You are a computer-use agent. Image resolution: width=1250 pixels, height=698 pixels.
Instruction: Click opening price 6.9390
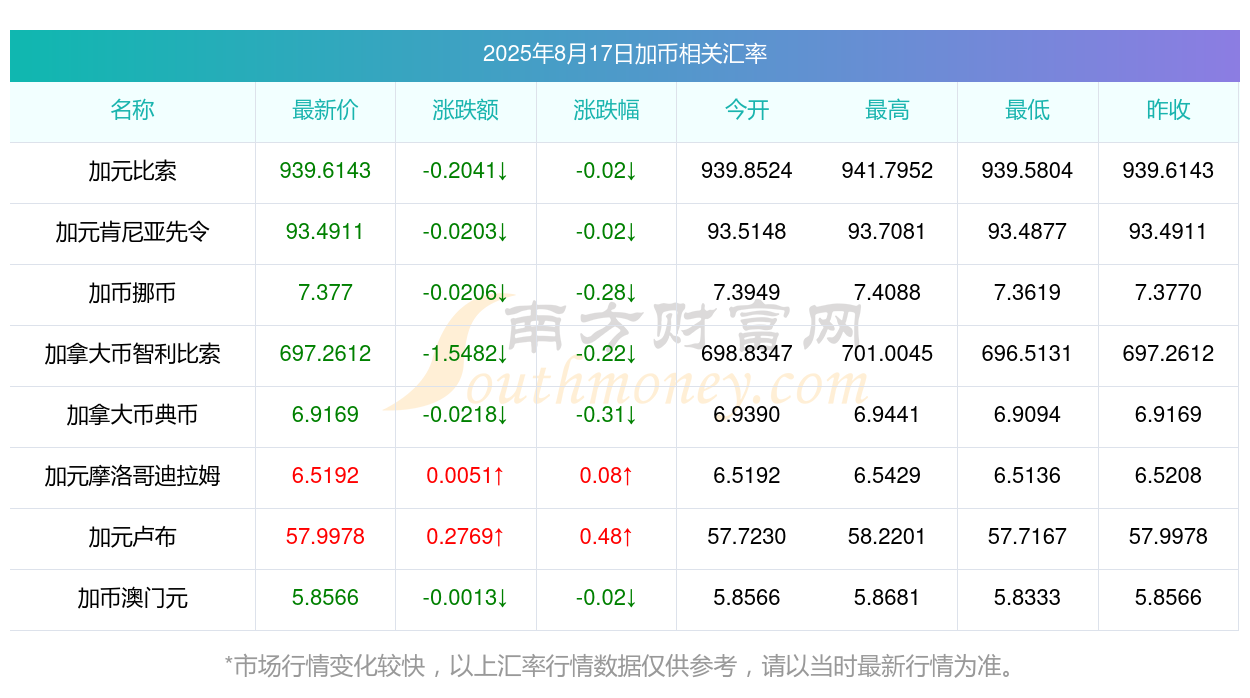point(747,415)
